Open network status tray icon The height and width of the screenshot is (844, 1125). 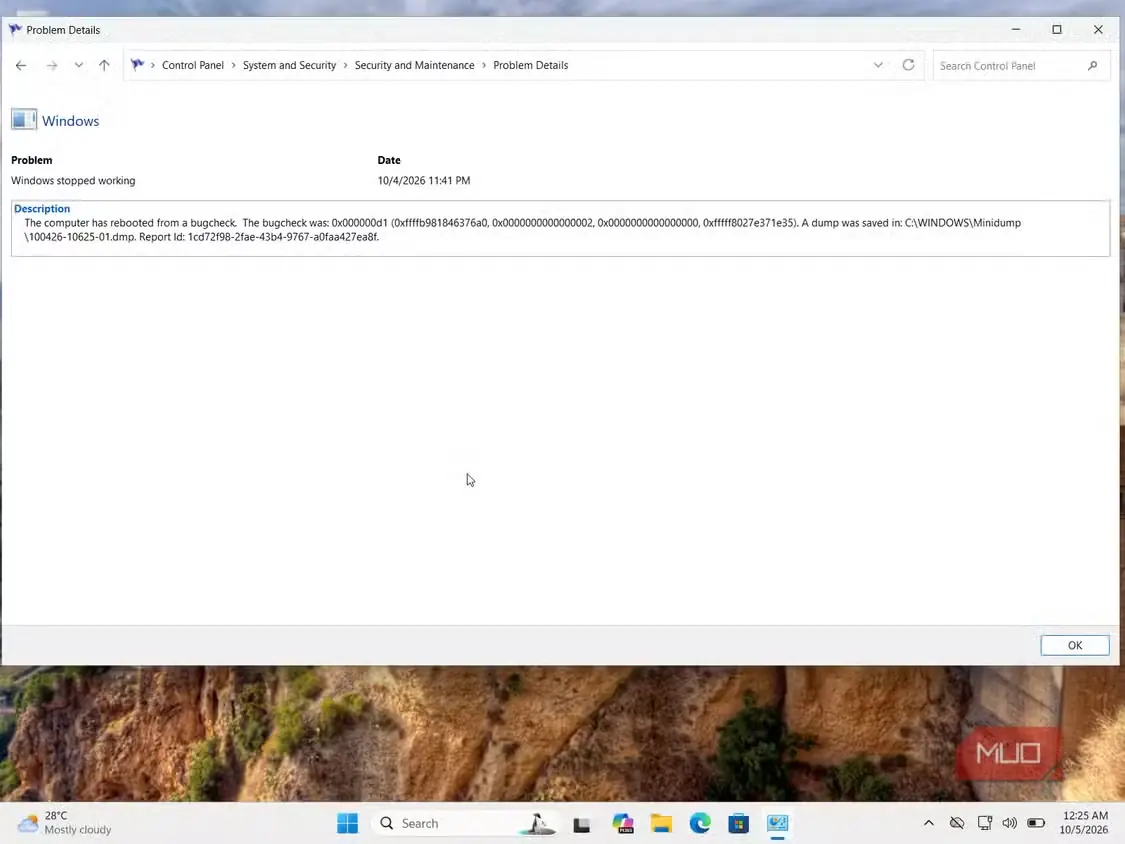click(984, 823)
